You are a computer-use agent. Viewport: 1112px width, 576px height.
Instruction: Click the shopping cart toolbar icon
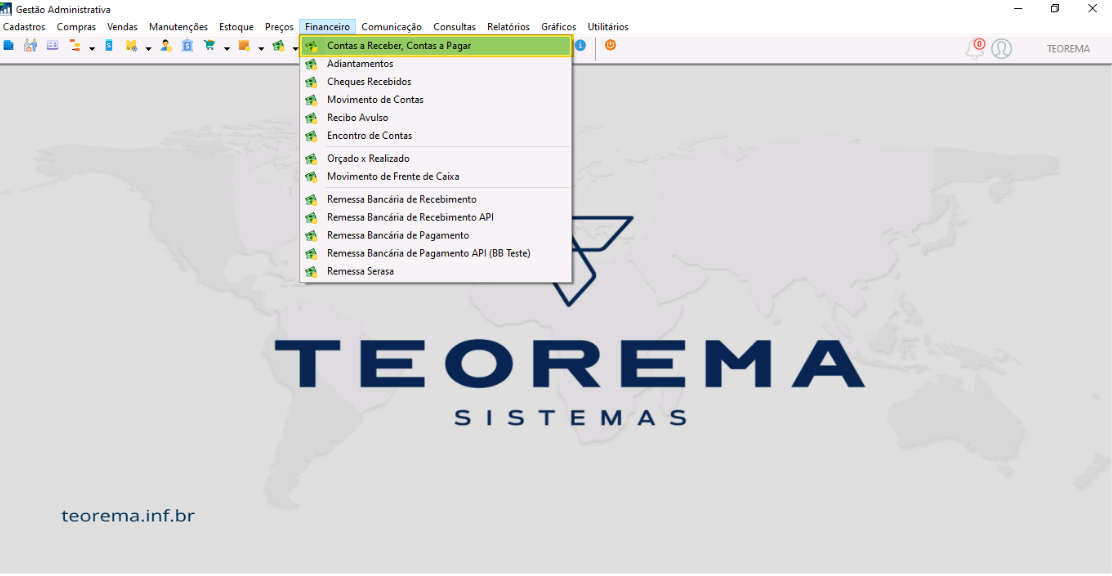[209, 45]
